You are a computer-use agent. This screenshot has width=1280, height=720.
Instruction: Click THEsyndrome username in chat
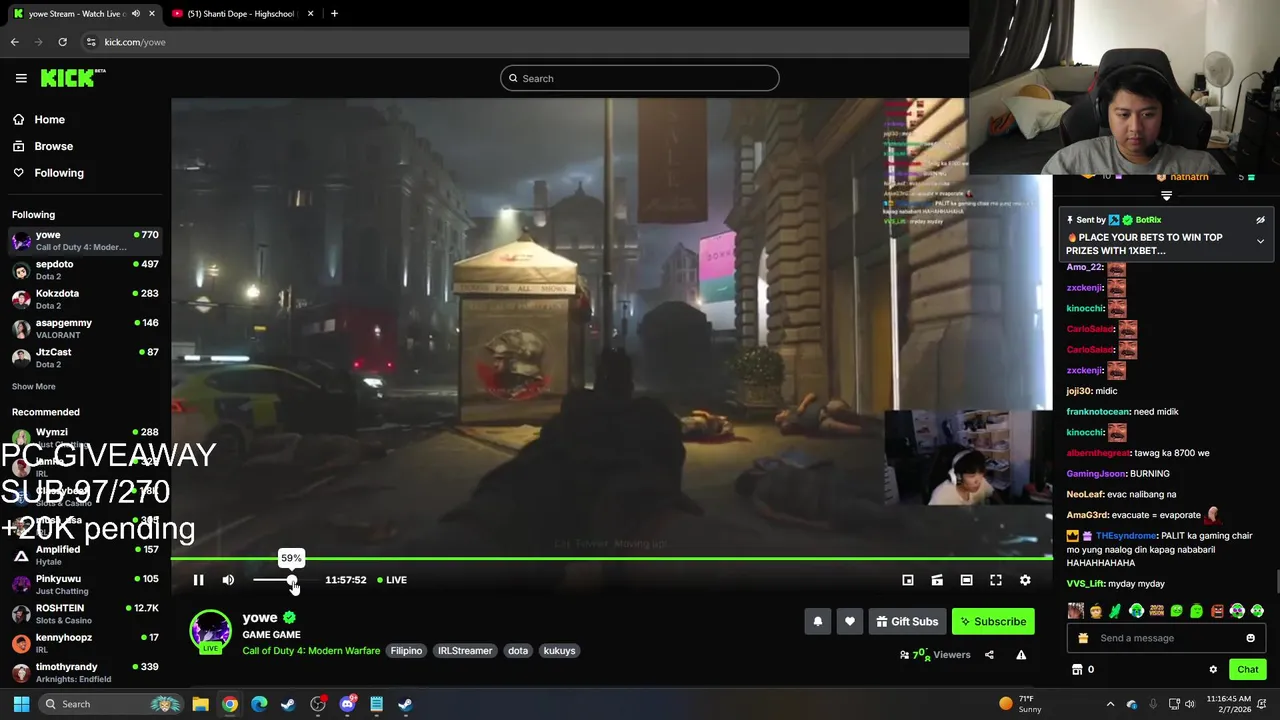tap(1125, 536)
